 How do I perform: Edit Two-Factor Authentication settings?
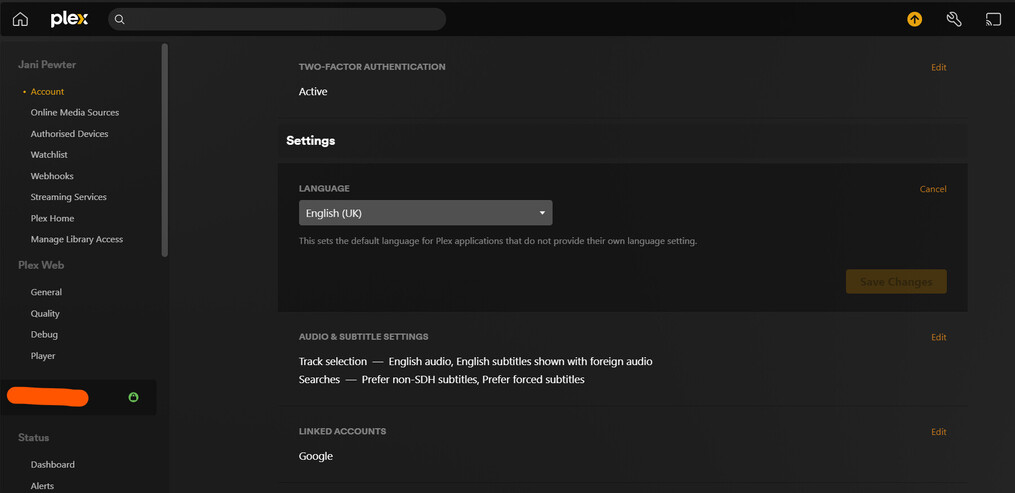938,68
